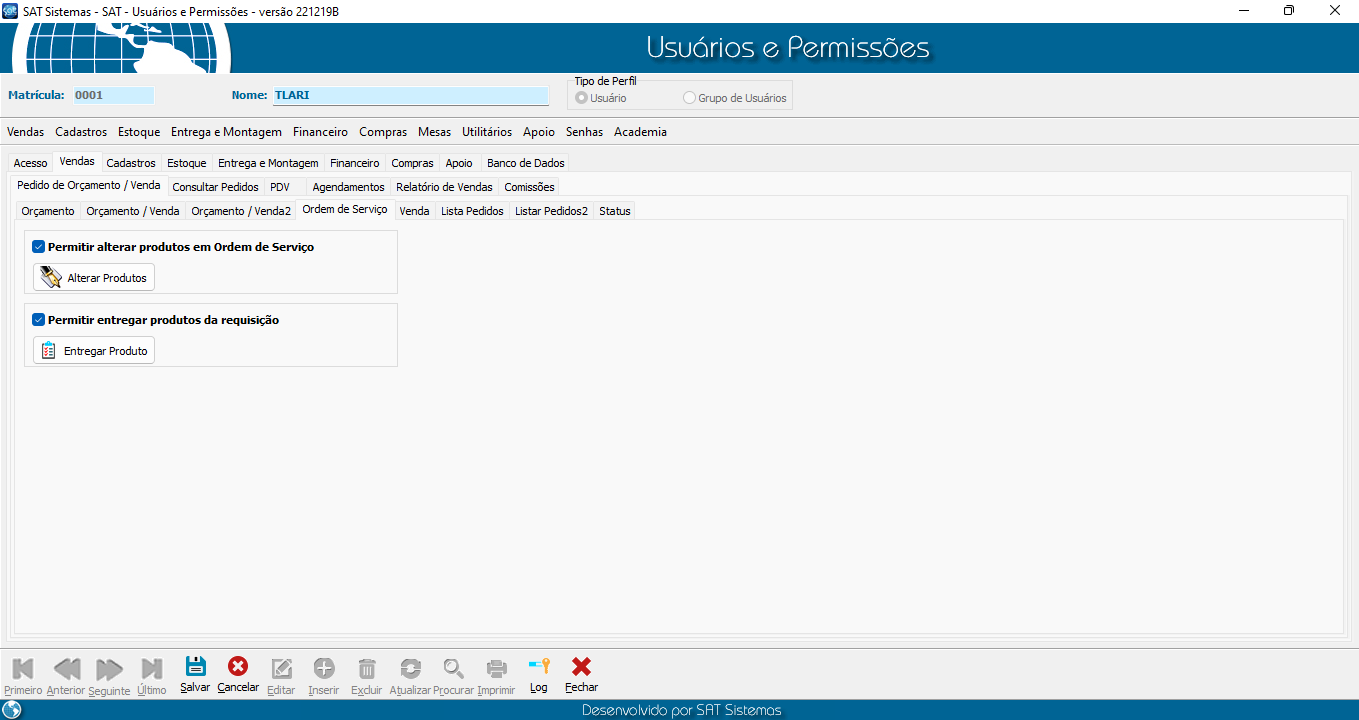
Task: Choose the Usuário profile type radio
Action: [581, 99]
